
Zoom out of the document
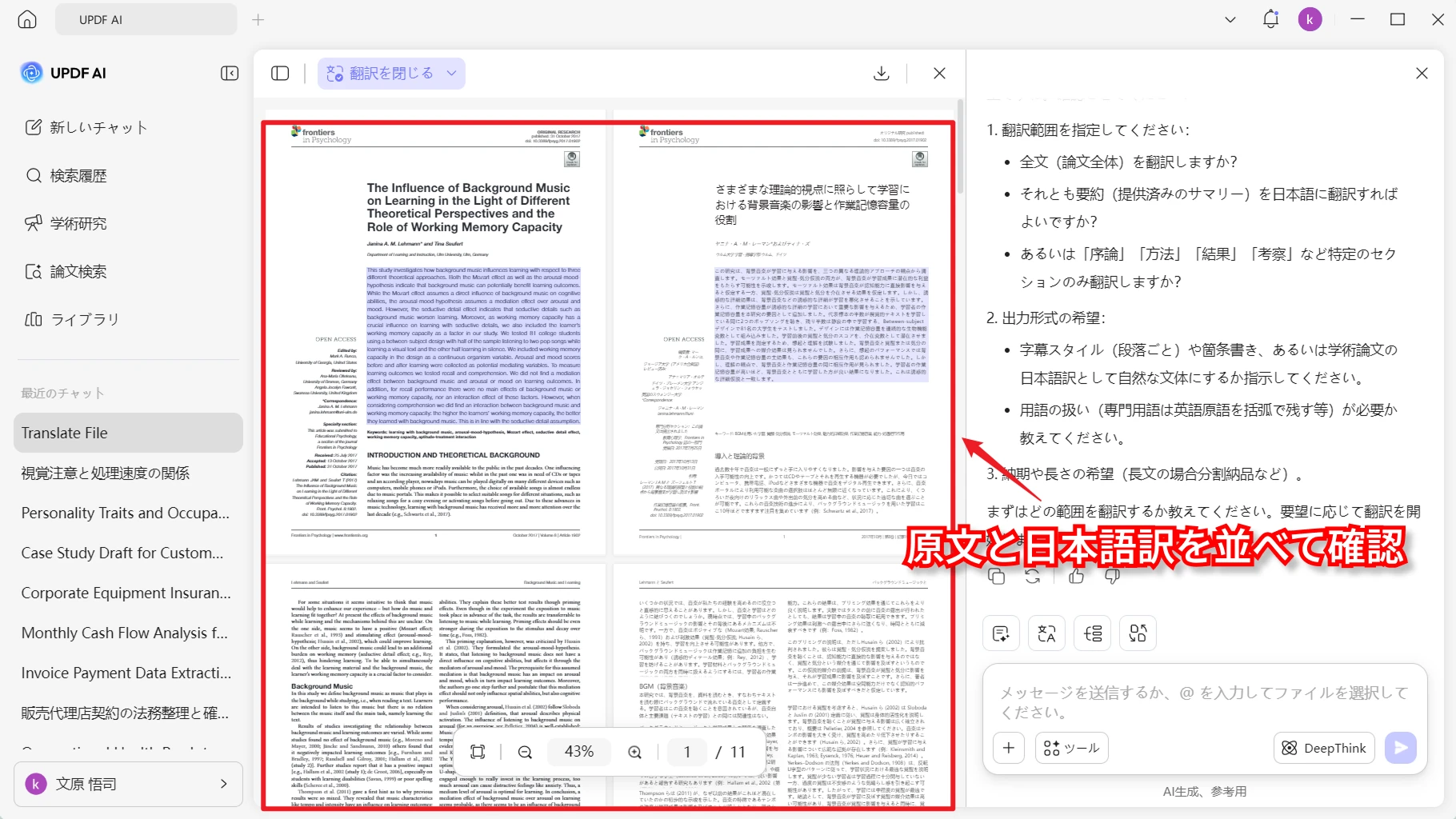pyautogui.click(x=525, y=752)
